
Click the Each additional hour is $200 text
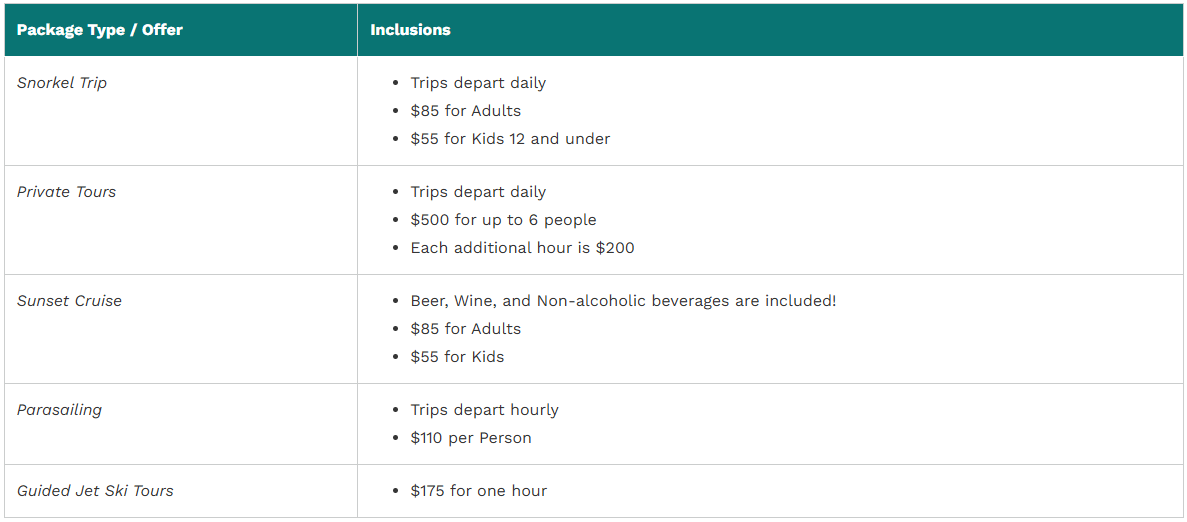(x=522, y=248)
